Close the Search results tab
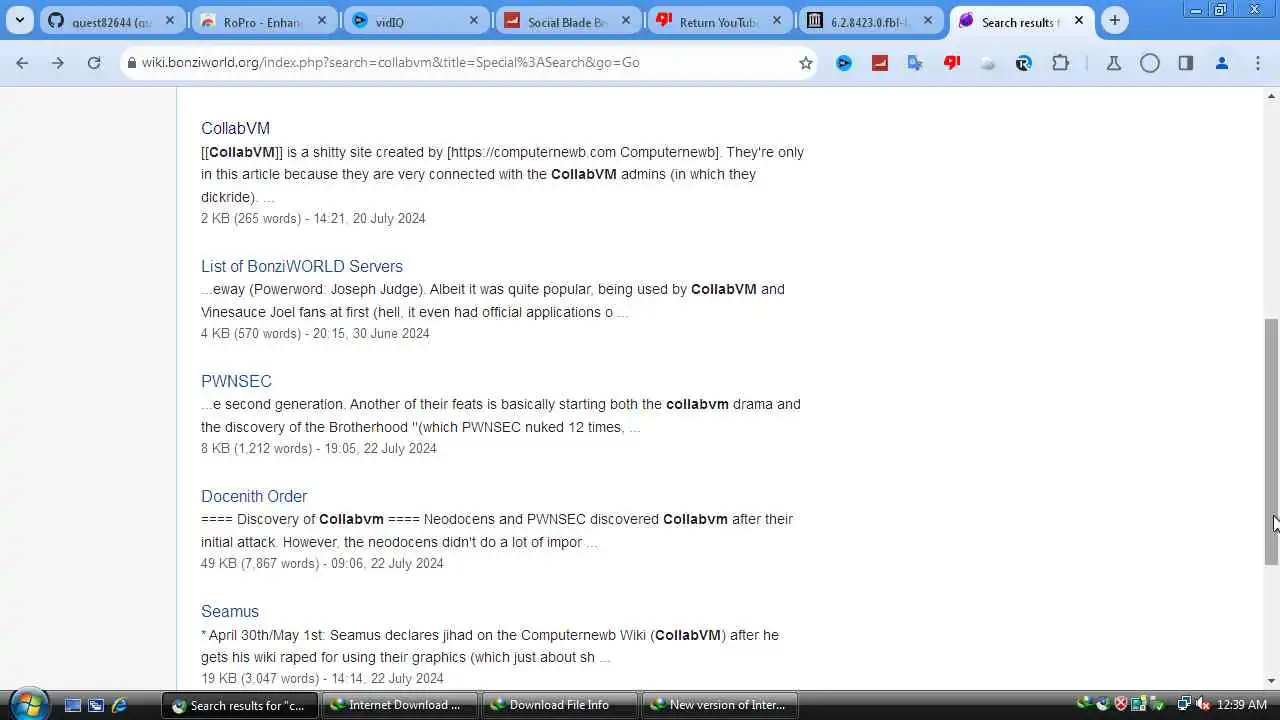1280x720 pixels. coord(1079,20)
